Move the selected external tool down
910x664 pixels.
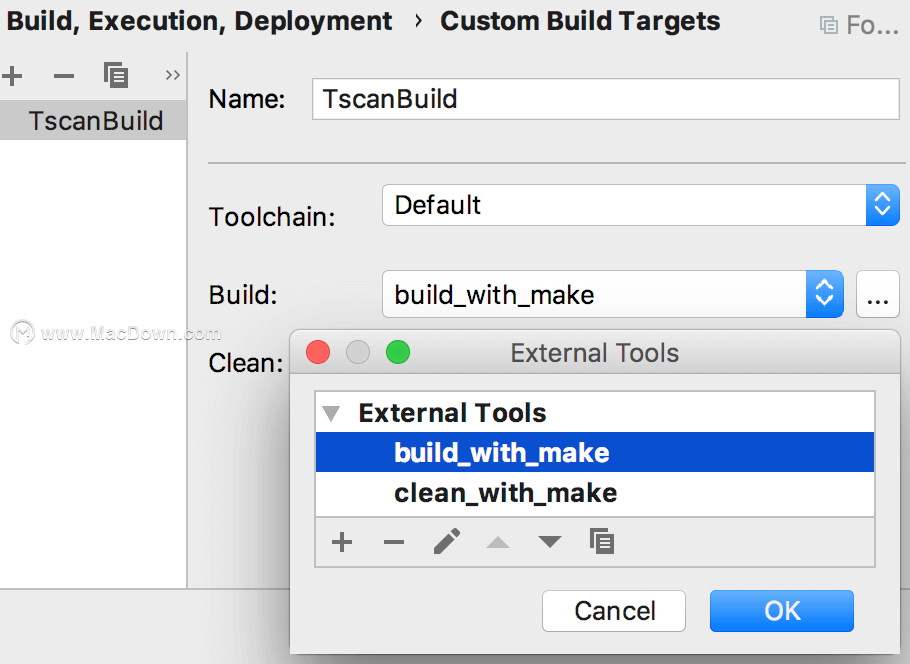[x=550, y=542]
